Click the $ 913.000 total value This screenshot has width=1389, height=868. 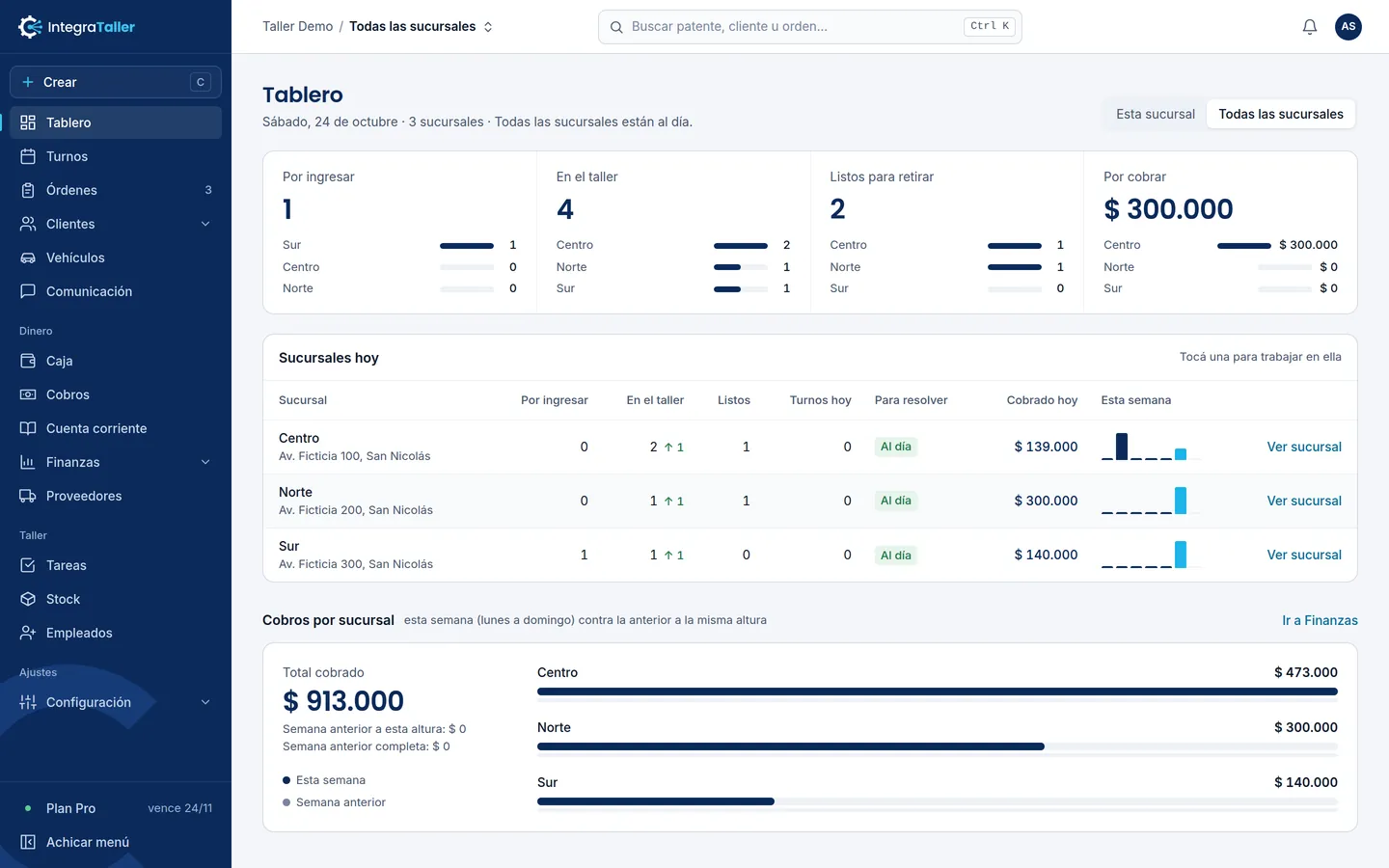pos(343,701)
